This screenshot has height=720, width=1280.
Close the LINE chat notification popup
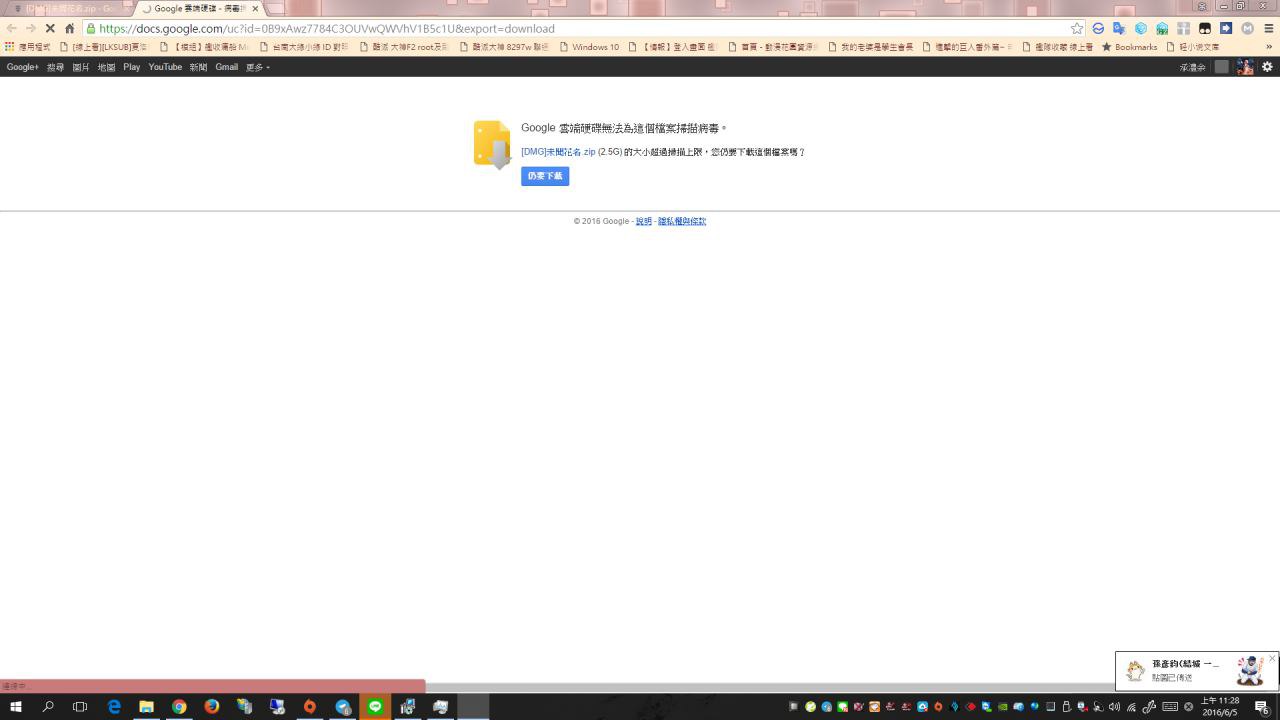click(x=1272, y=659)
